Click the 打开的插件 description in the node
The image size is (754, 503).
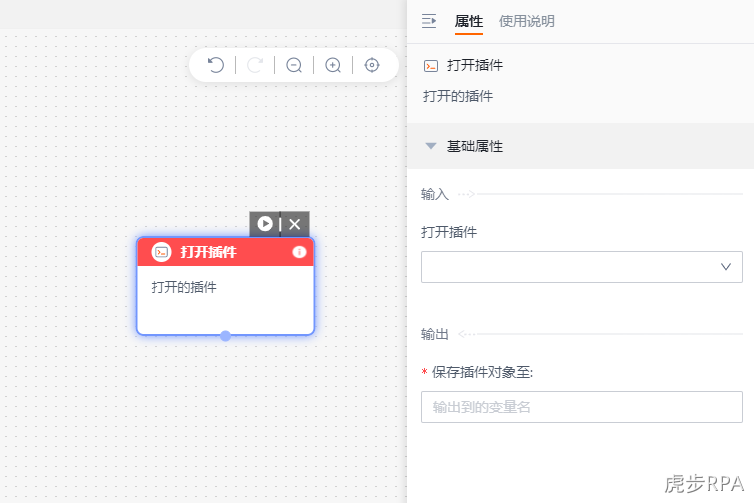point(184,287)
